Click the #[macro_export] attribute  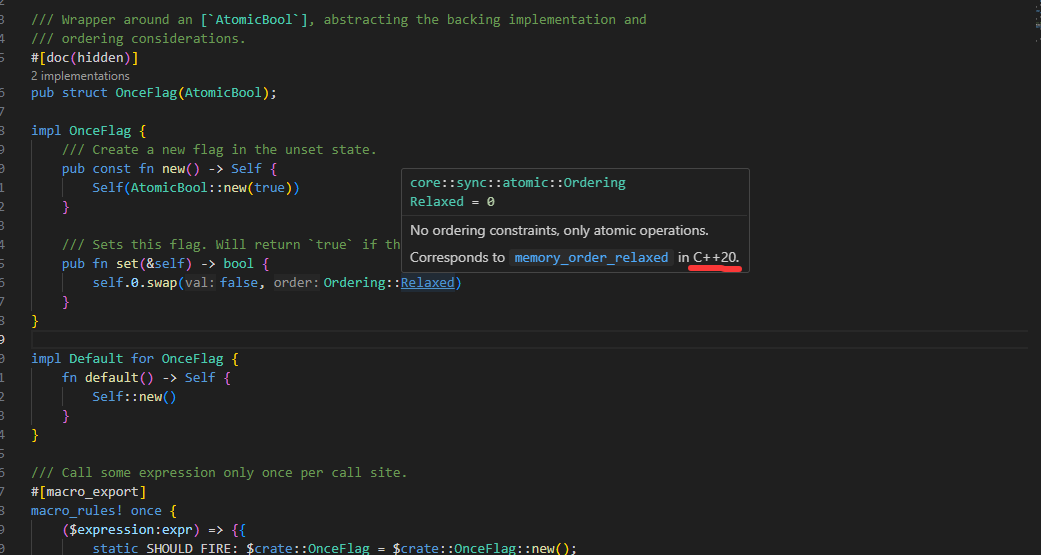click(x=88, y=491)
